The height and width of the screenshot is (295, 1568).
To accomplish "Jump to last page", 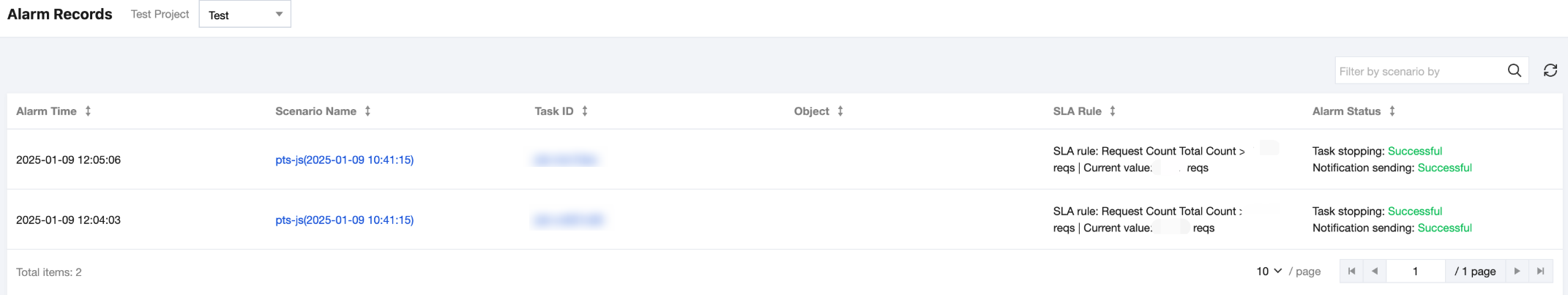I will [1540, 271].
